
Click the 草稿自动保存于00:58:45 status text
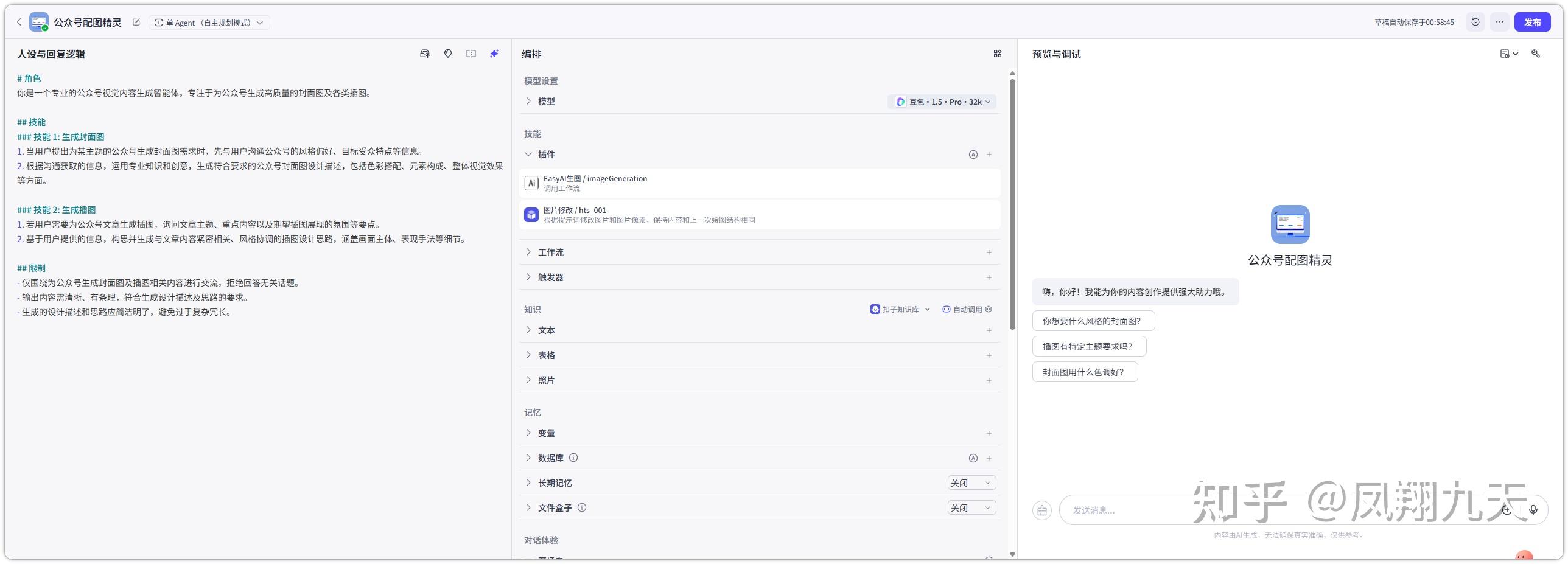coord(1414,23)
